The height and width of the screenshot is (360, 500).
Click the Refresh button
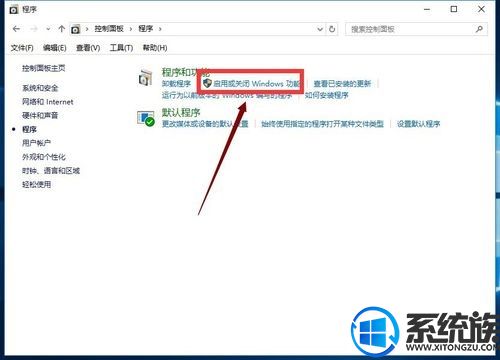[332, 29]
